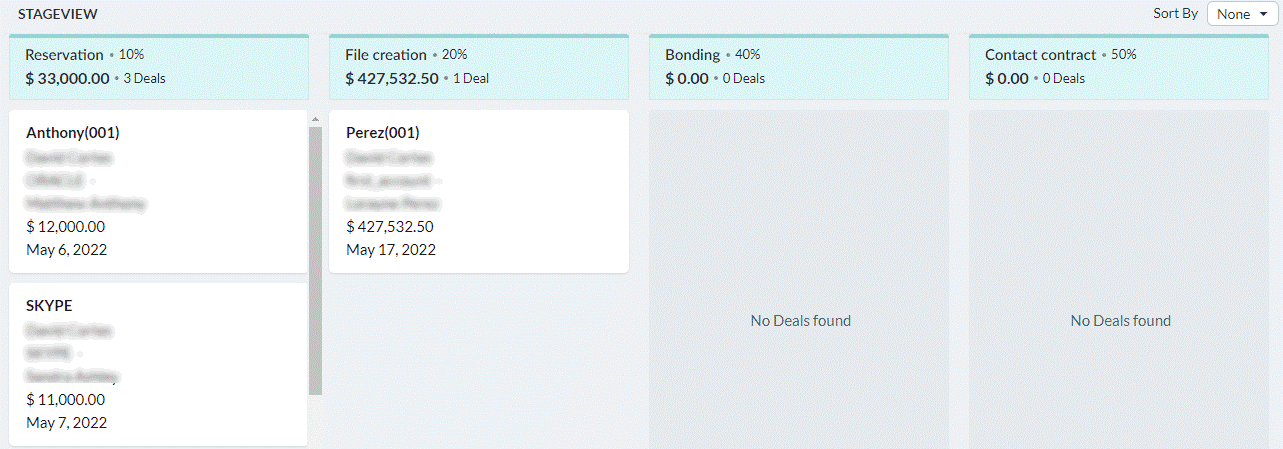This screenshot has height=449, width=1283.
Task: Select the File creation stage header
Action: coord(479,67)
